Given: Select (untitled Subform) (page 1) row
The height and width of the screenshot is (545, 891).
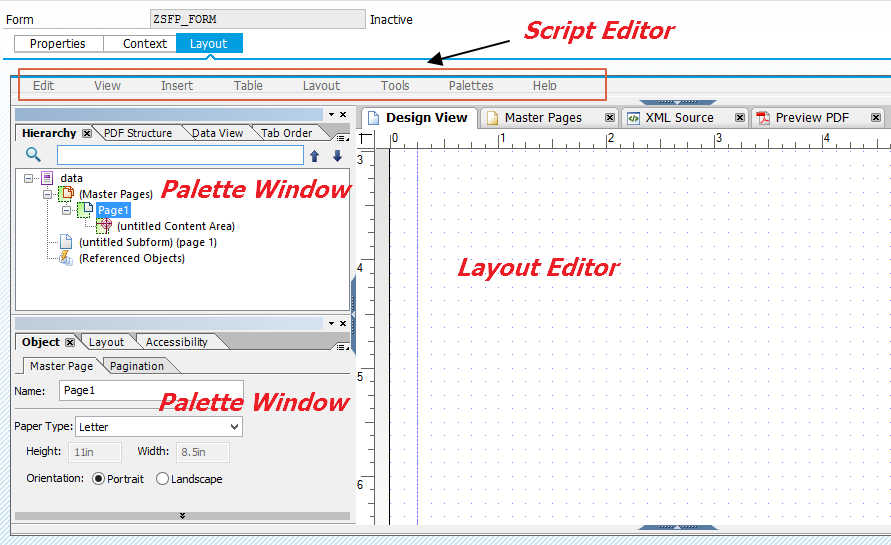Looking at the screenshot, I should pos(148,242).
